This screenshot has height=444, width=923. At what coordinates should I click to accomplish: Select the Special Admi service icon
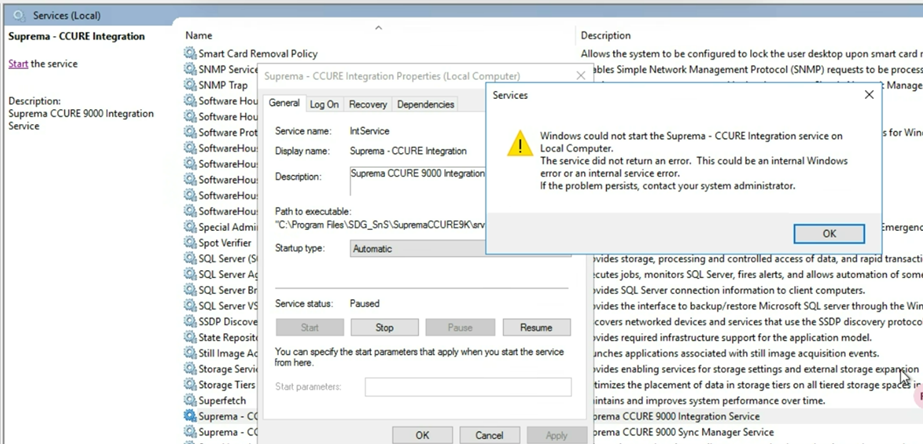coord(190,227)
